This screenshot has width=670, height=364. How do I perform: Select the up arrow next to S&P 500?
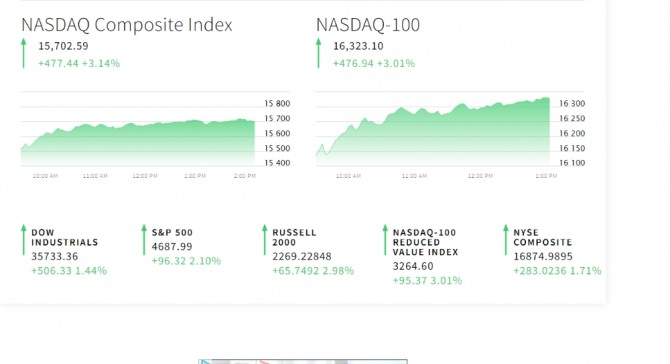(x=144, y=240)
